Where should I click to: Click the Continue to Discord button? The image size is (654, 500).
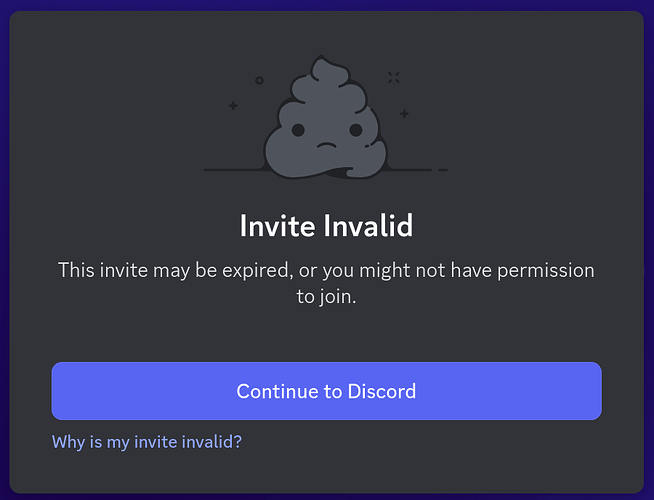pyautogui.click(x=327, y=391)
